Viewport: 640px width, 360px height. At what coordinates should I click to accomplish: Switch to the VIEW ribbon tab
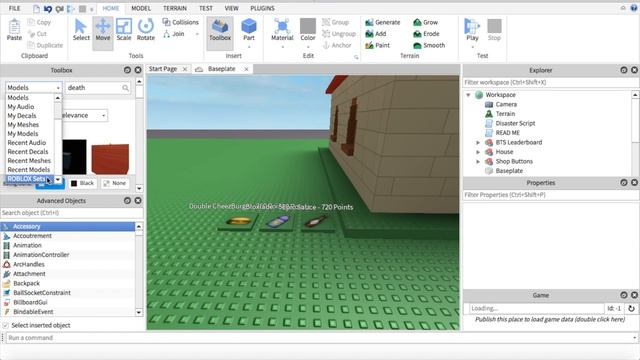tap(231, 8)
